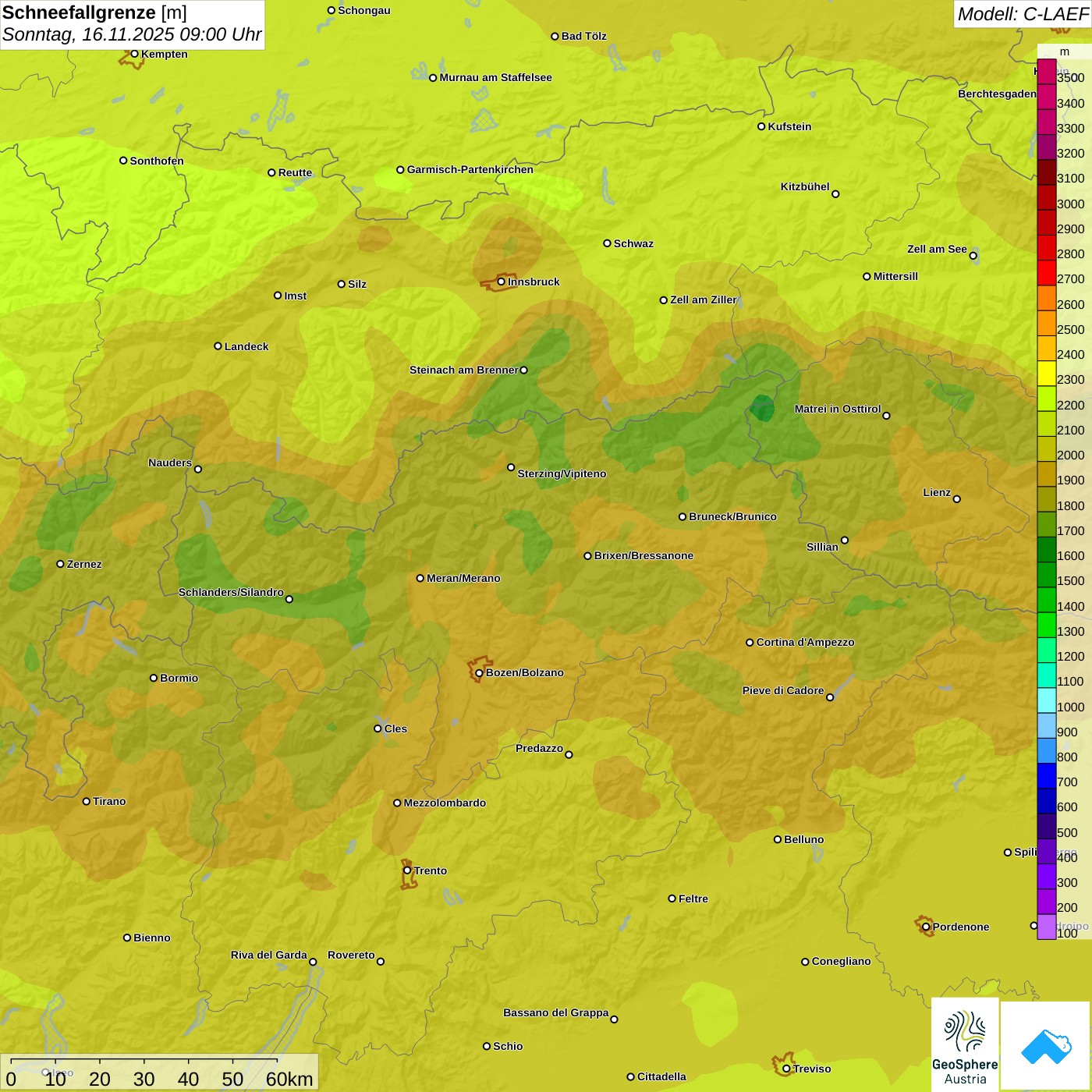This screenshot has height=1092, width=1092.
Task: Click the Cles town label
Action: point(395,729)
